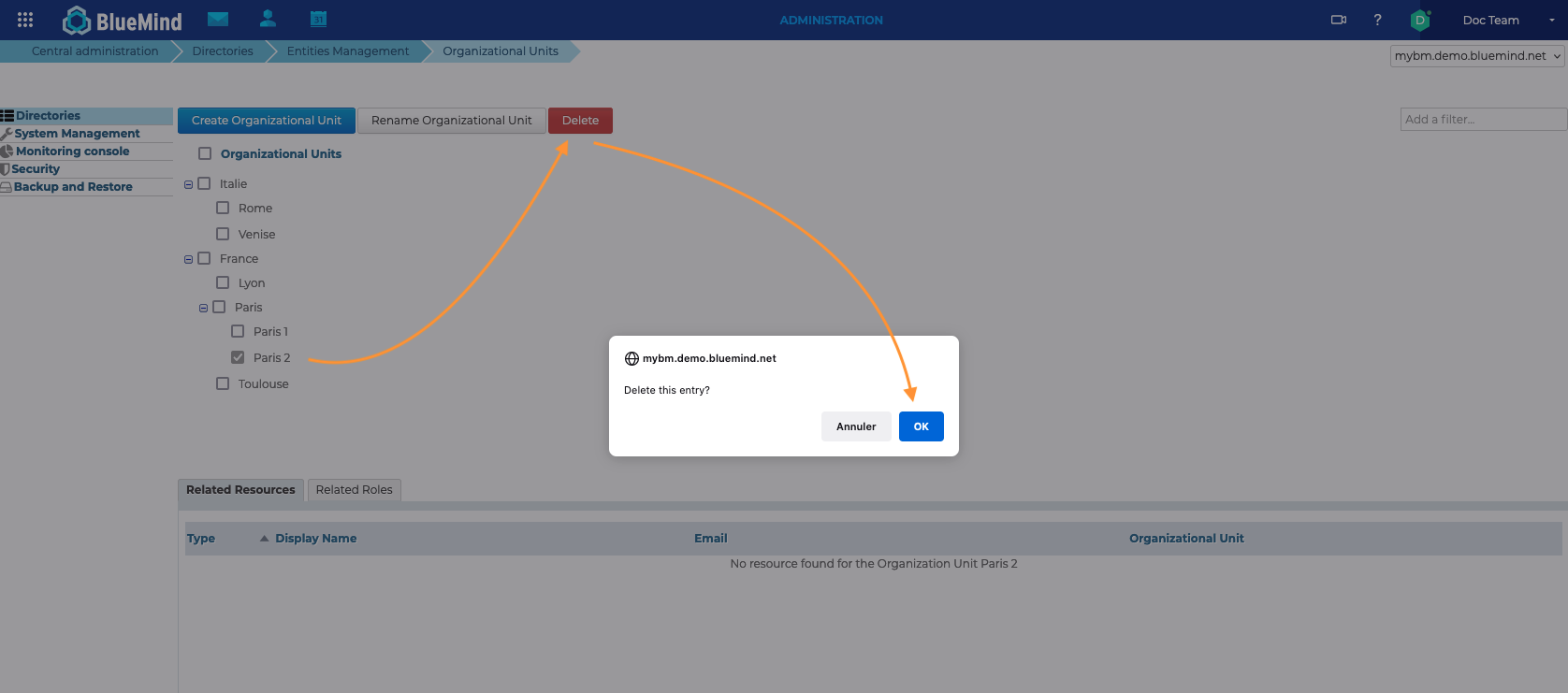Collapse the Italie tree node
Screen dimensions: 1568x693
[189, 184]
